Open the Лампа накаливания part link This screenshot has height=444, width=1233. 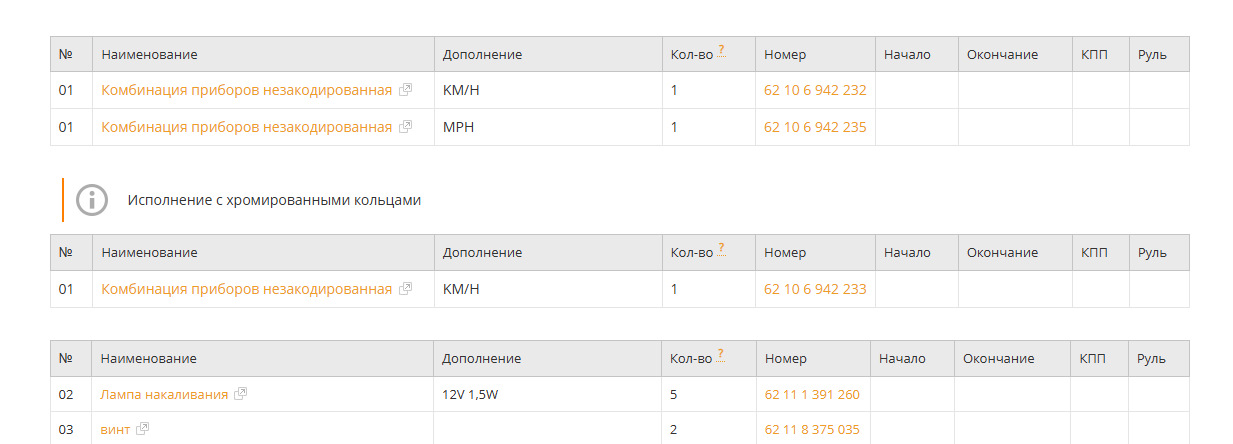point(164,394)
